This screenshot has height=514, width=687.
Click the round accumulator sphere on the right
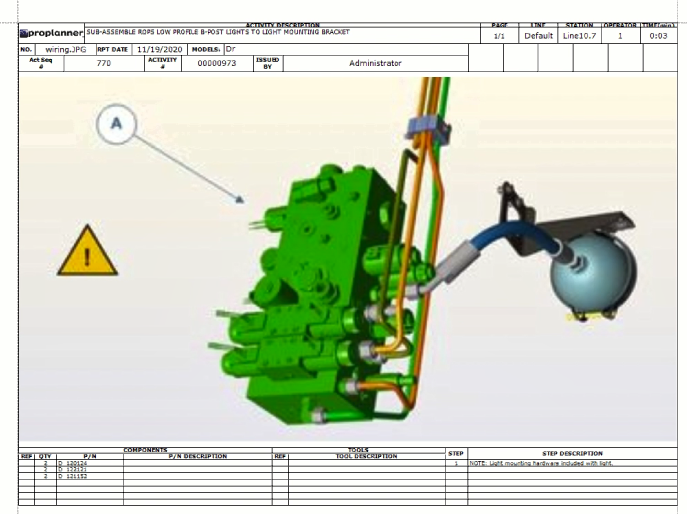coord(588,274)
